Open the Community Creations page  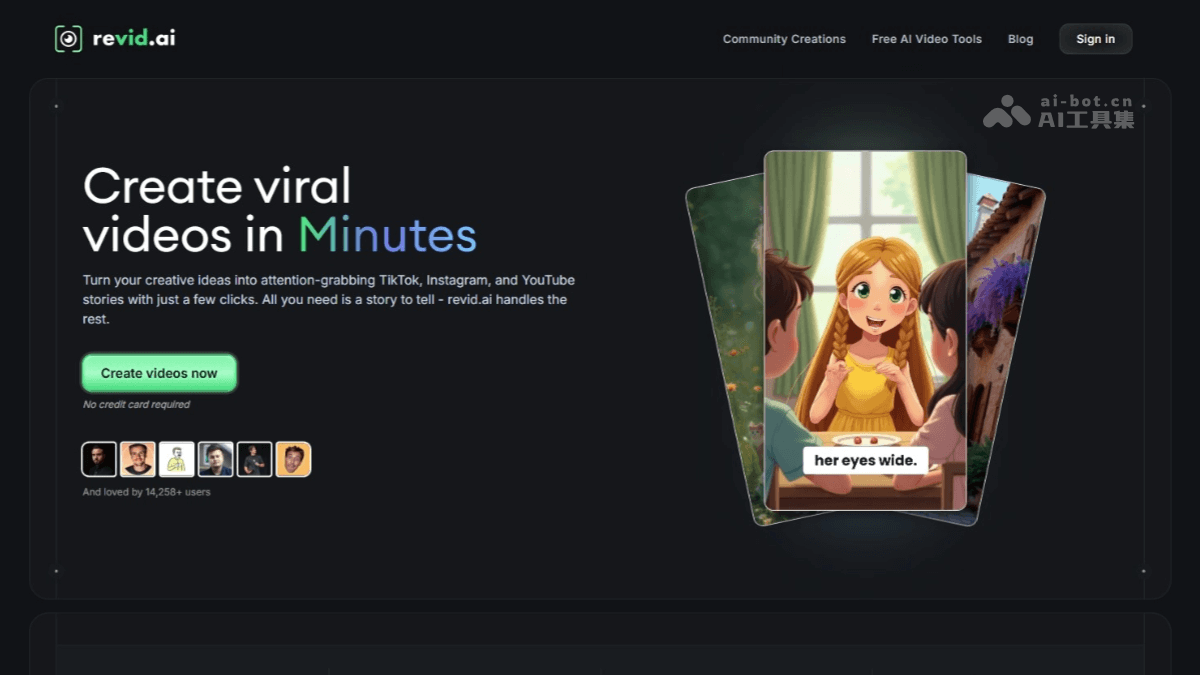point(784,39)
